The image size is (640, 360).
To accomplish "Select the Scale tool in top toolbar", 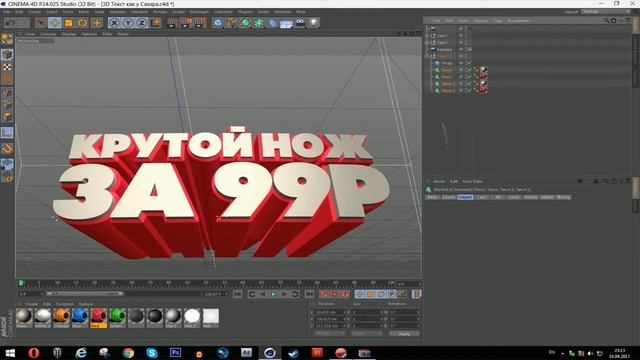I will pyautogui.click(x=69, y=22).
